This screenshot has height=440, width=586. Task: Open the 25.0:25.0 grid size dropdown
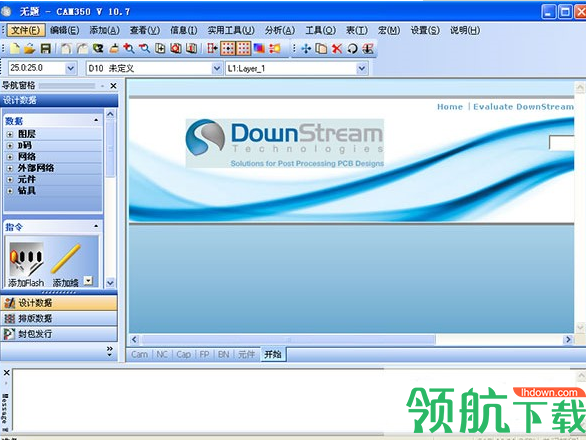pos(70,68)
